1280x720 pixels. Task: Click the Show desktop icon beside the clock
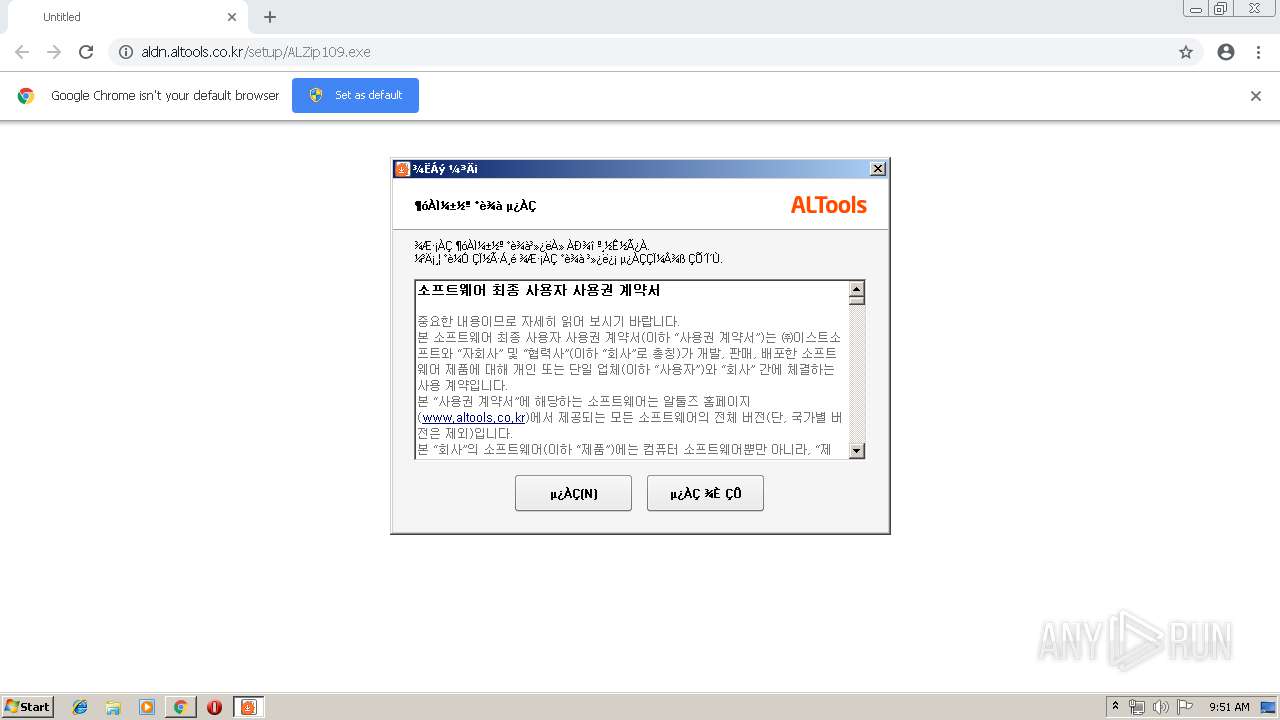(1268, 707)
